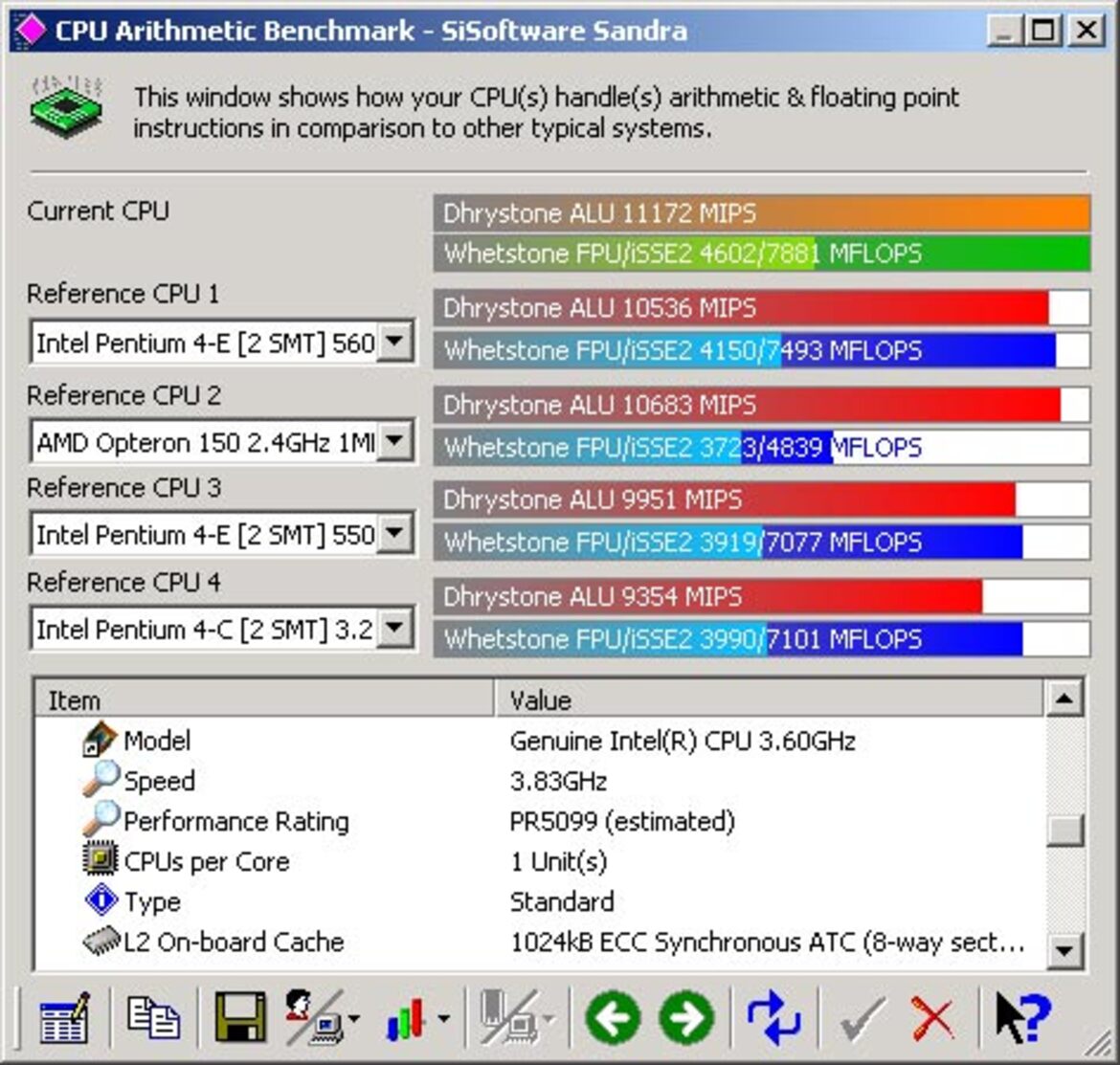Open the bar chart results icon
This screenshot has height=1065, width=1120.
406,1019
